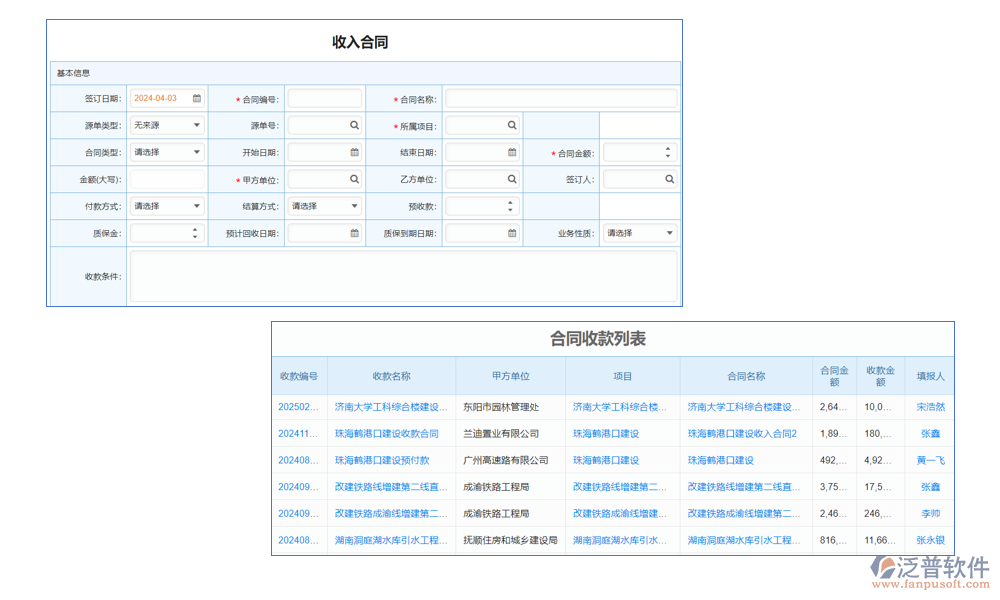Click the 源单号 search magnifier
This screenshot has width=1000, height=600.
pyautogui.click(x=355, y=125)
